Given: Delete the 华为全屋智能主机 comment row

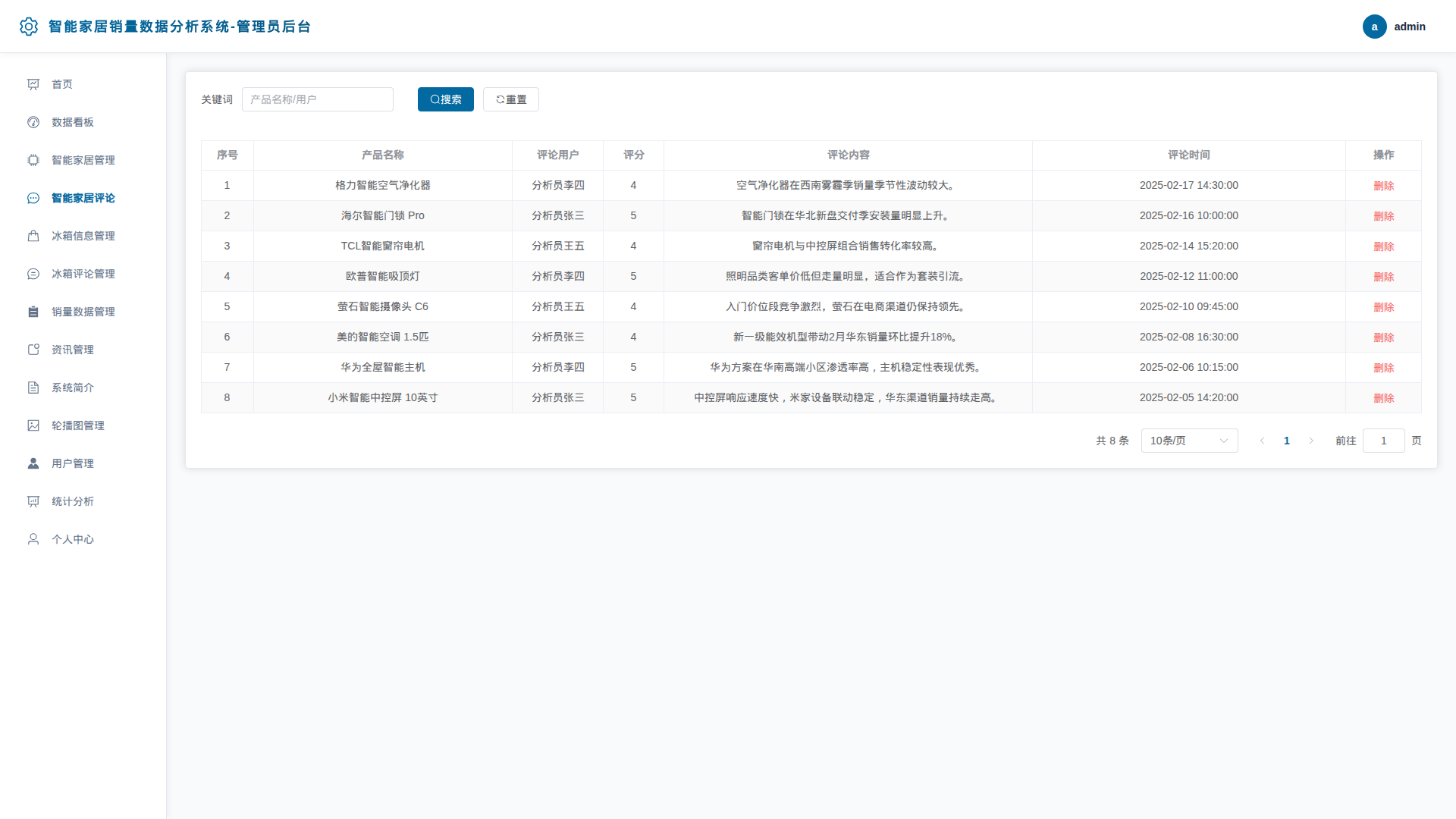Looking at the screenshot, I should pyautogui.click(x=1383, y=368).
